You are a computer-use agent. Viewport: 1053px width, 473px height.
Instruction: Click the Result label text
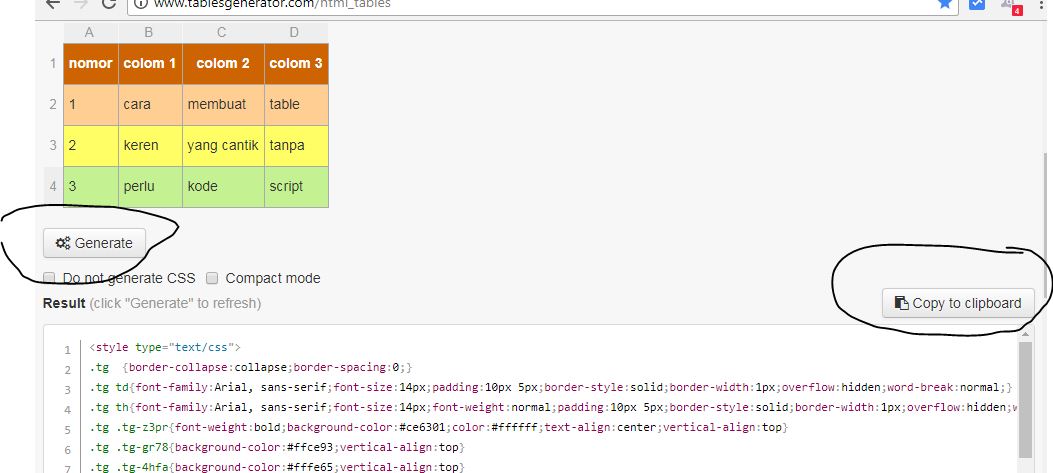tap(64, 303)
